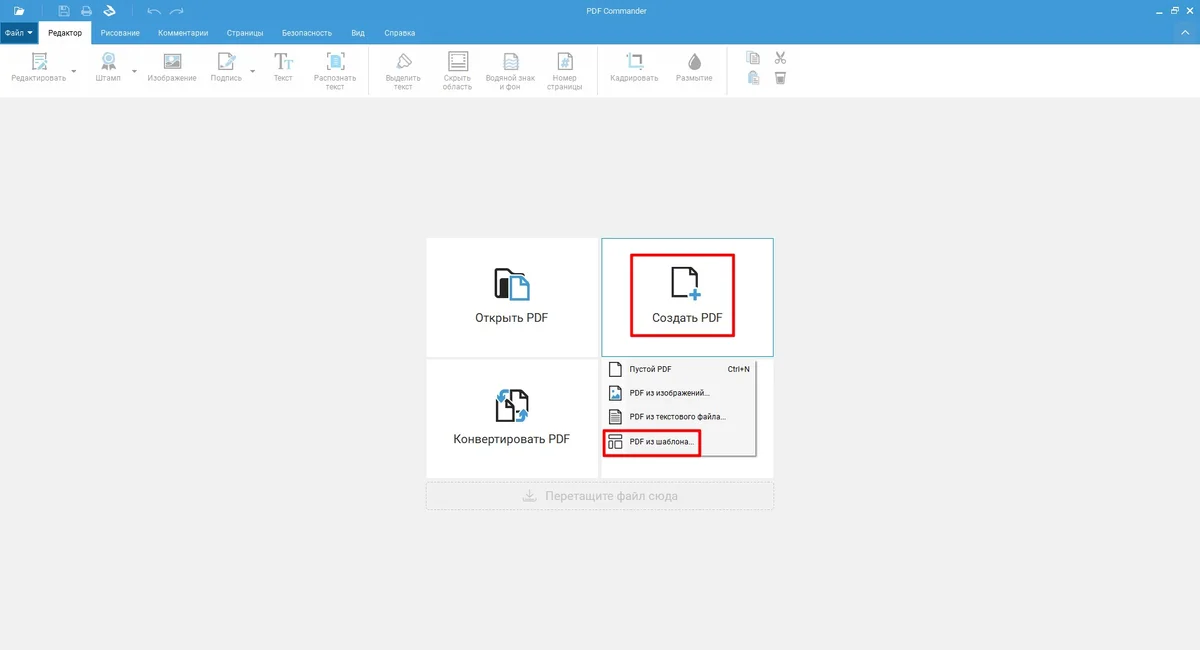Open the Файл menu
1200x650 pixels.
[x=18, y=33]
